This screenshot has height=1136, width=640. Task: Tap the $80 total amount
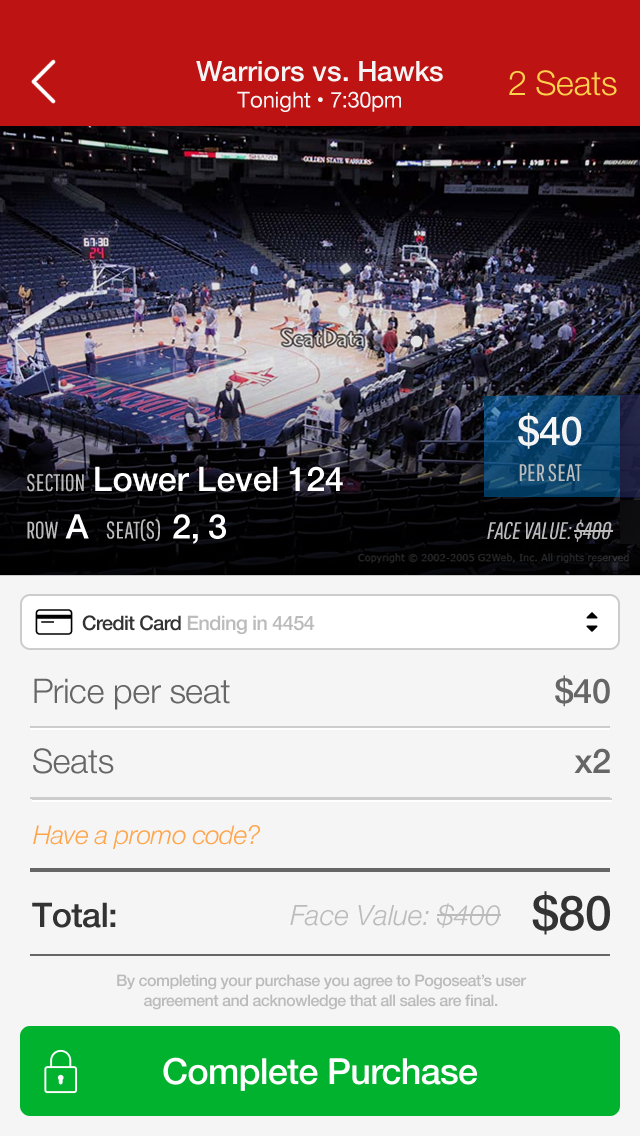(x=571, y=914)
